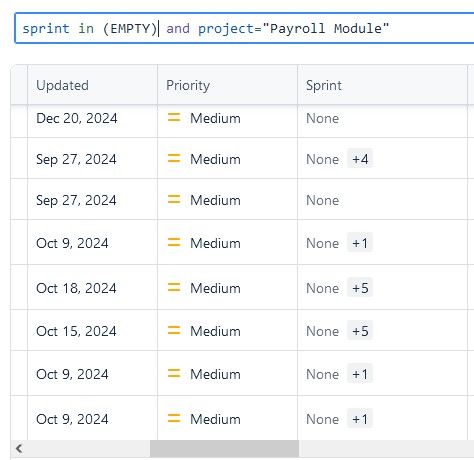Screen dimensions: 474x460
Task: Click the priority icon in Oct 15 row
Action: pos(174,330)
